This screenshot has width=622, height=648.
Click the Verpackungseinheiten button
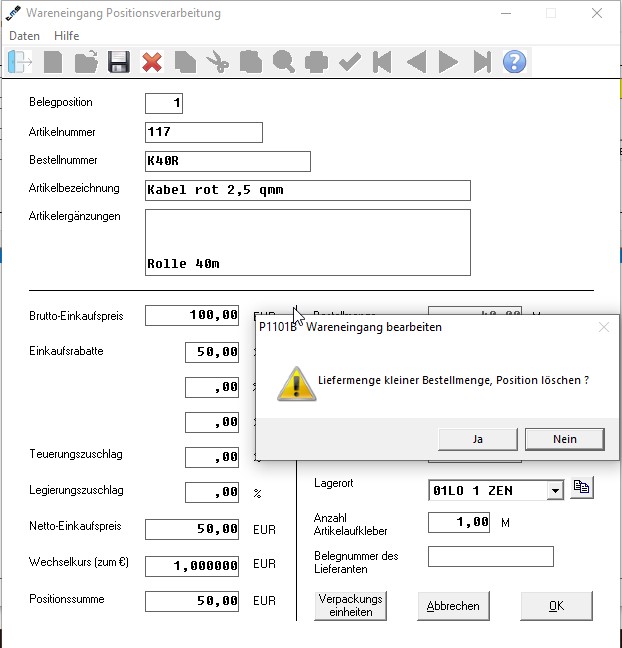coord(350,605)
